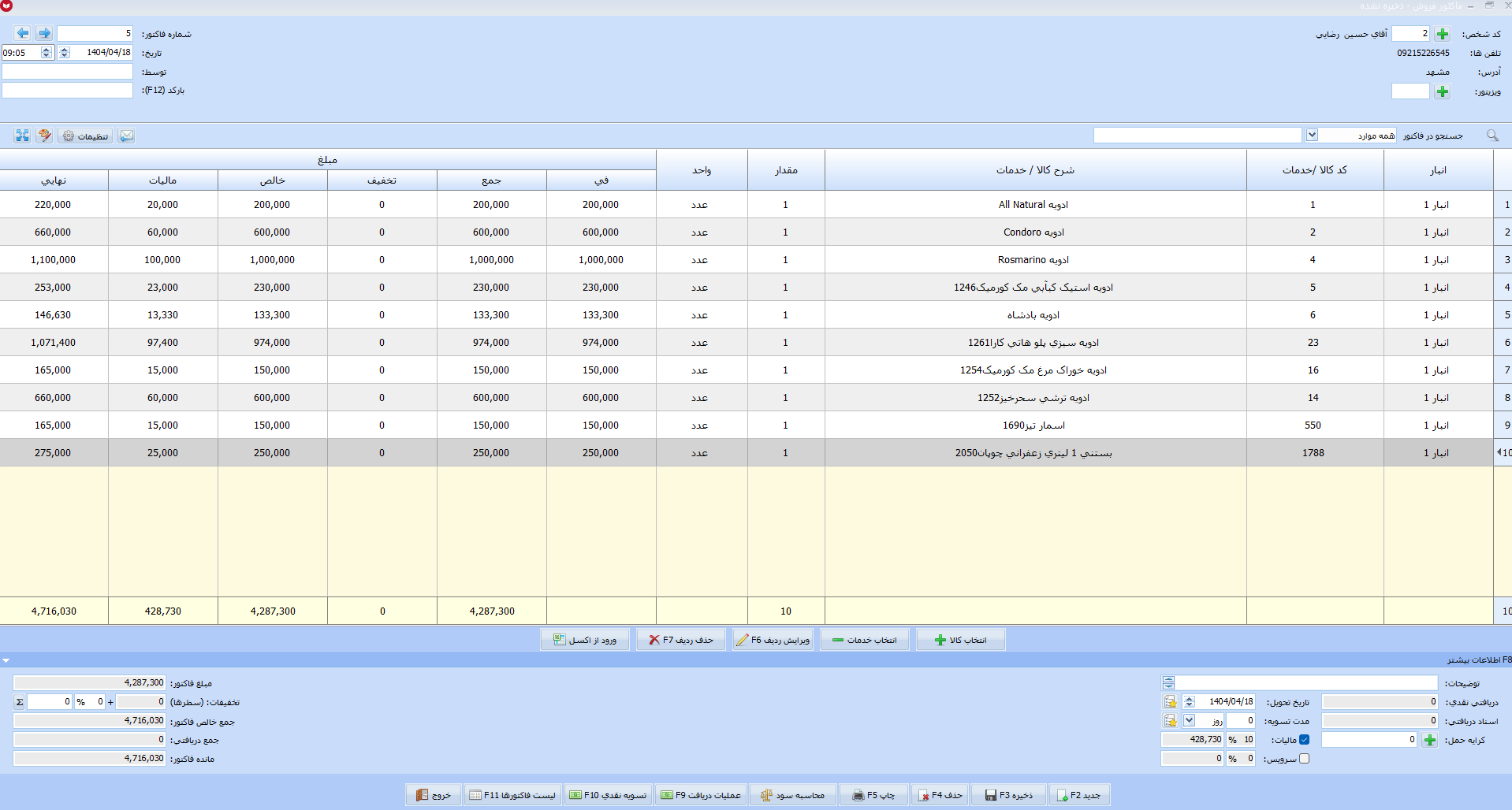Open the color palette appearance icon

tap(45, 136)
